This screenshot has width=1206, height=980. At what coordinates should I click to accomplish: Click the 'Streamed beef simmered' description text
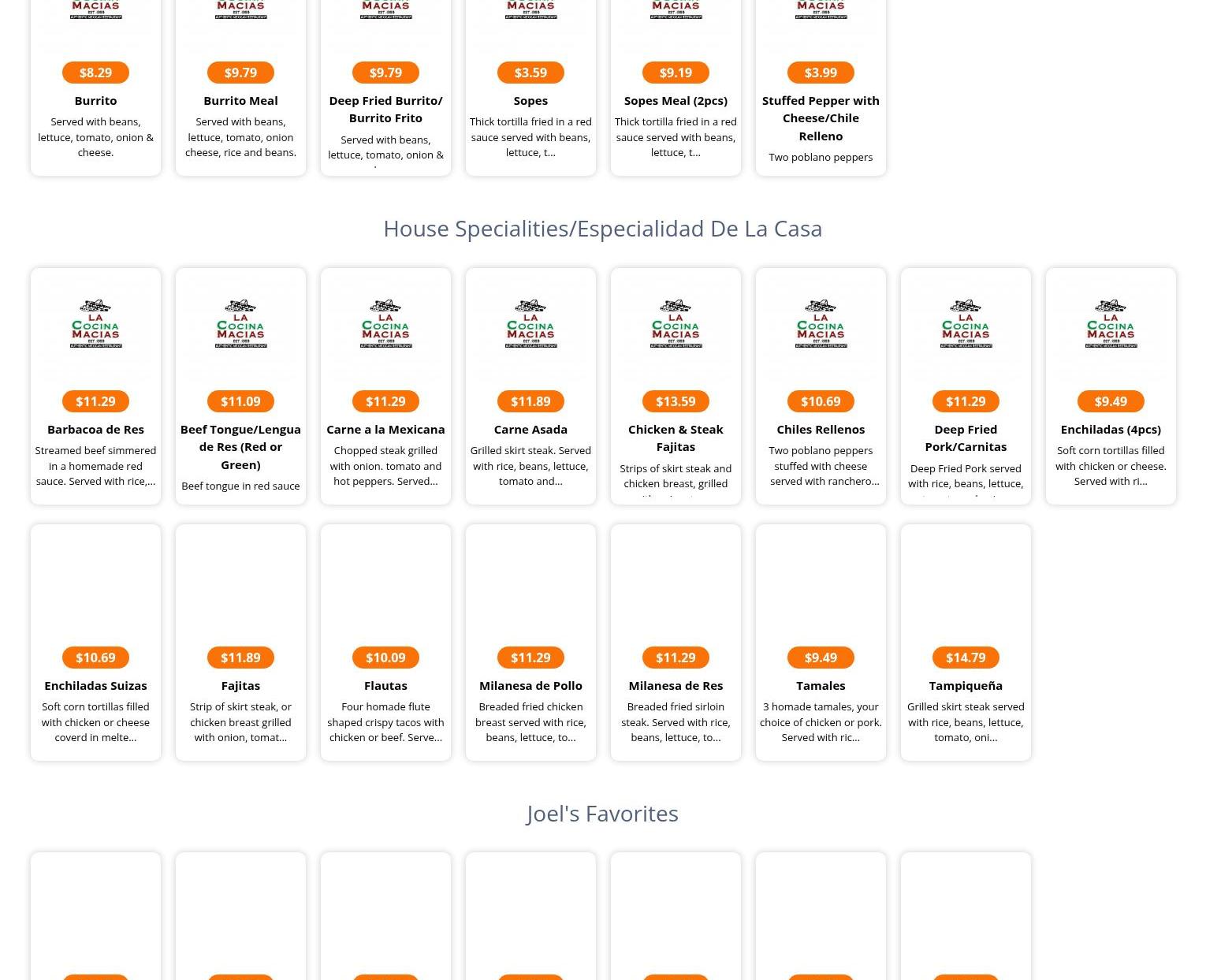(95, 466)
